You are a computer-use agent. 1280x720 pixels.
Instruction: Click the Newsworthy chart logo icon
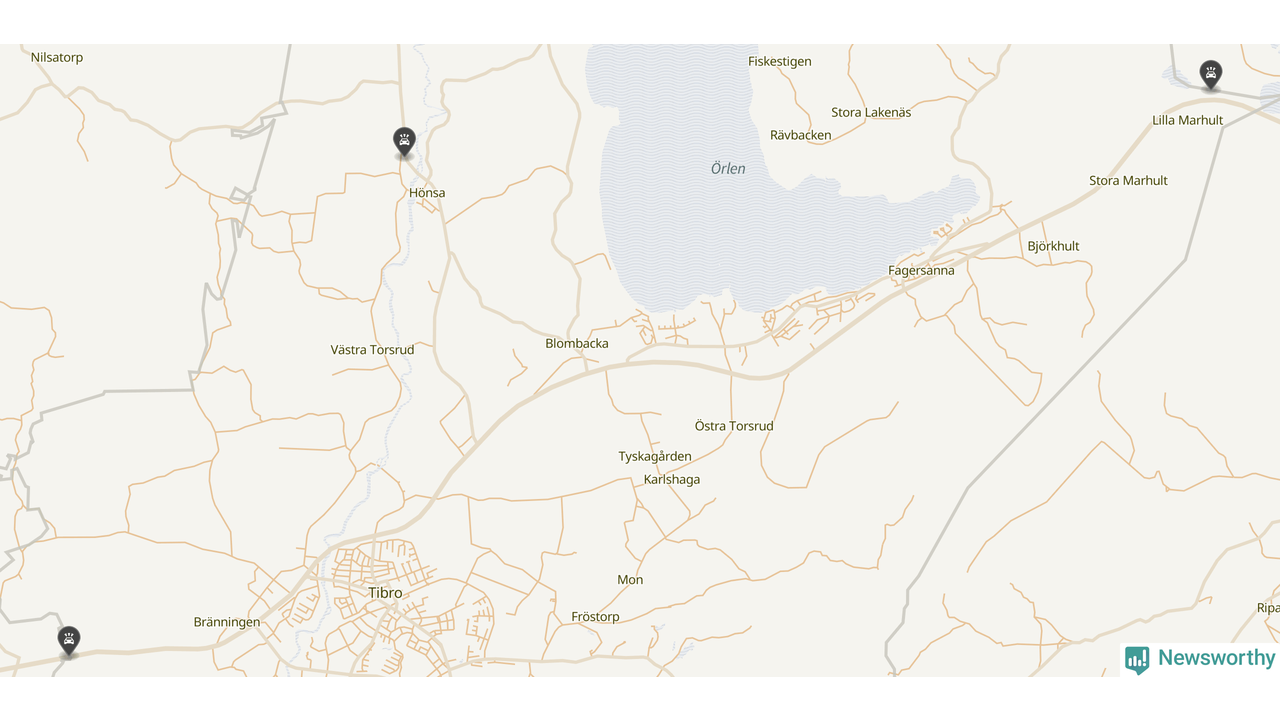point(1137,659)
